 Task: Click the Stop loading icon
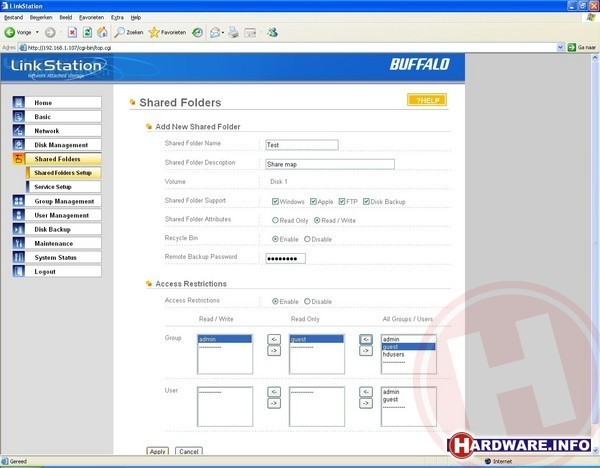point(72,33)
